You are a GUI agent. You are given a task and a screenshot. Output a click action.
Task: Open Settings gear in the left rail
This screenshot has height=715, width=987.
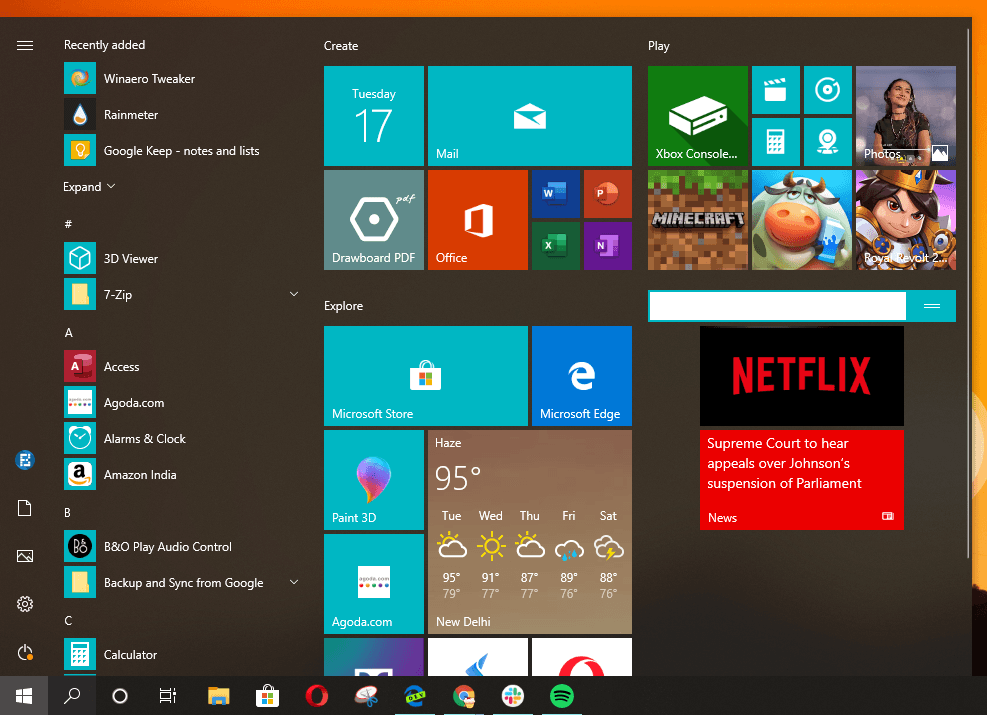tap(25, 604)
